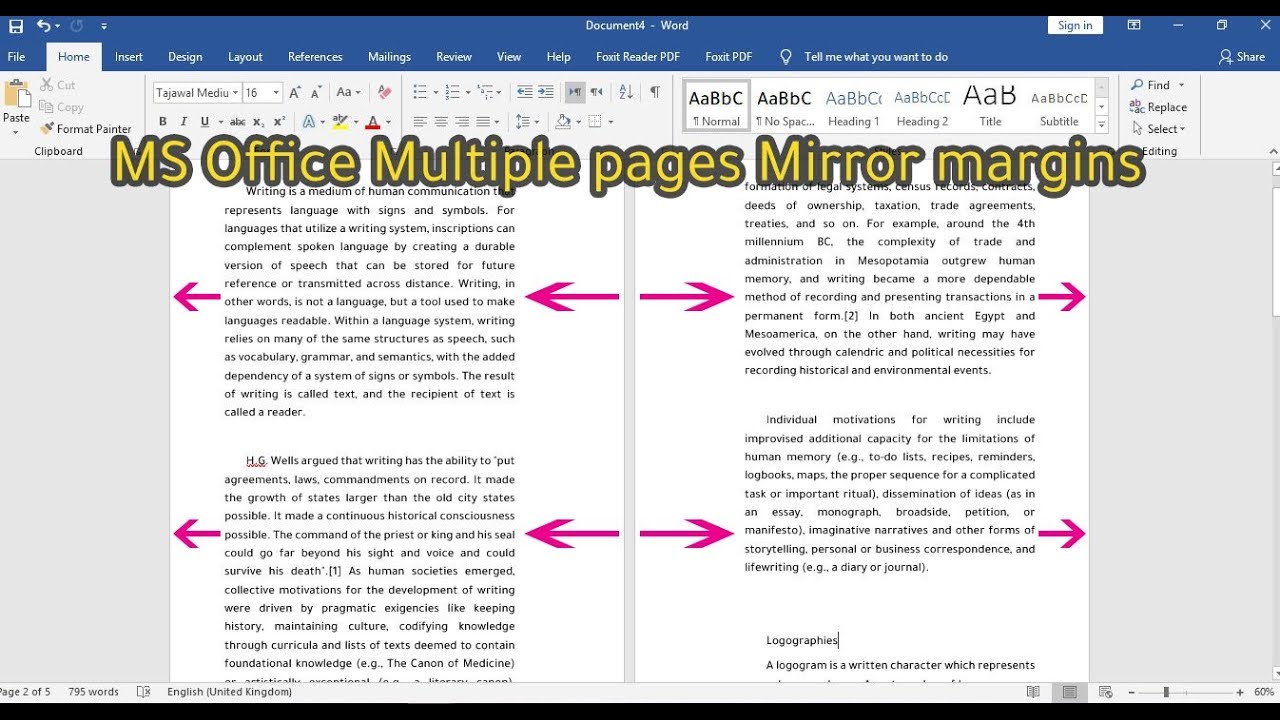The width and height of the screenshot is (1280, 720).
Task: Align text to the right
Action: tap(462, 122)
